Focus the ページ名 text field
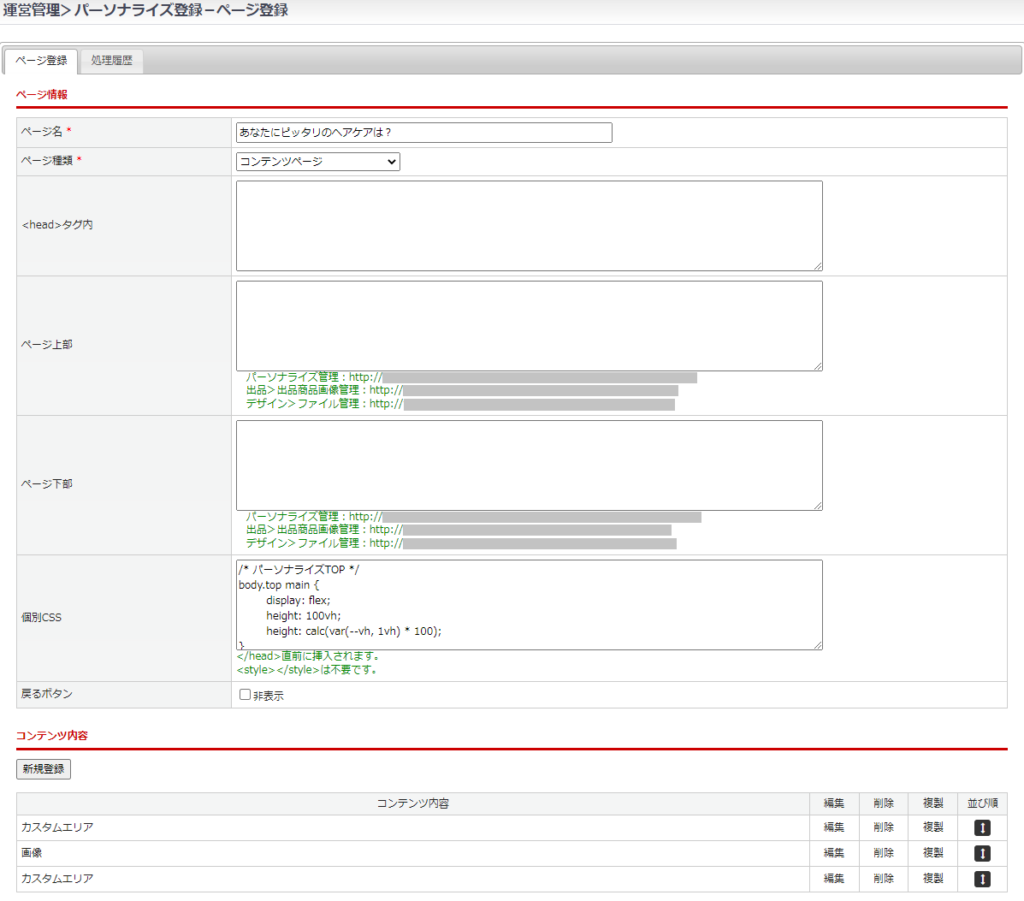This screenshot has width=1024, height=901. pyautogui.click(x=424, y=133)
